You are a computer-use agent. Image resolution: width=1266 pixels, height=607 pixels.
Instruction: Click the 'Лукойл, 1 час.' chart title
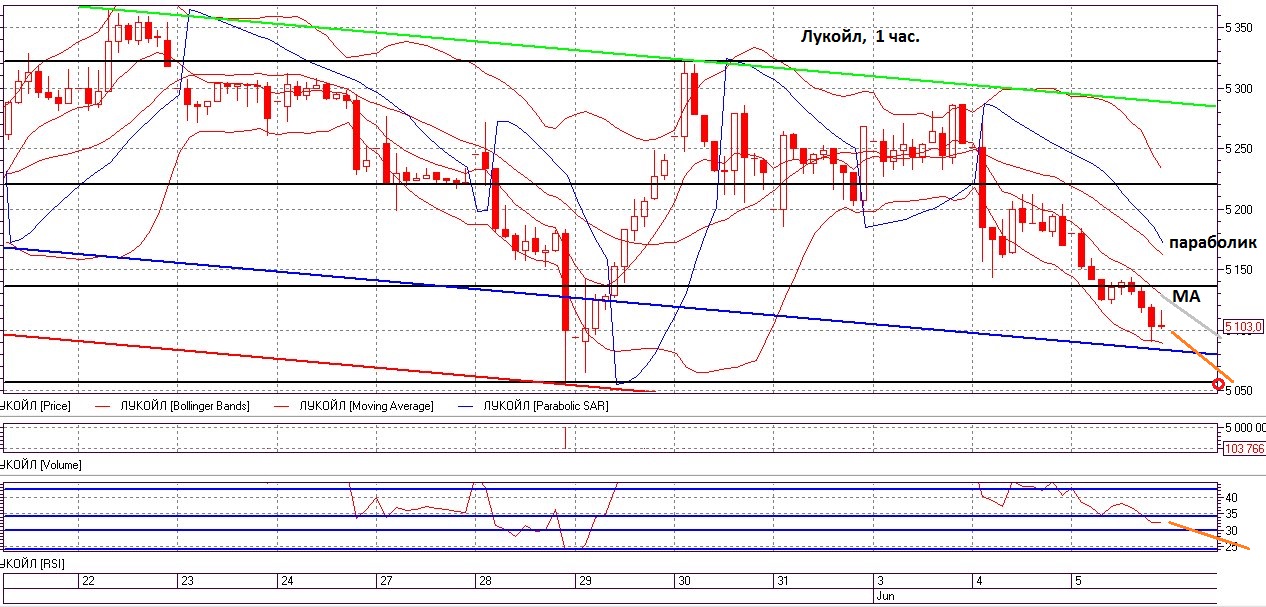coord(859,36)
